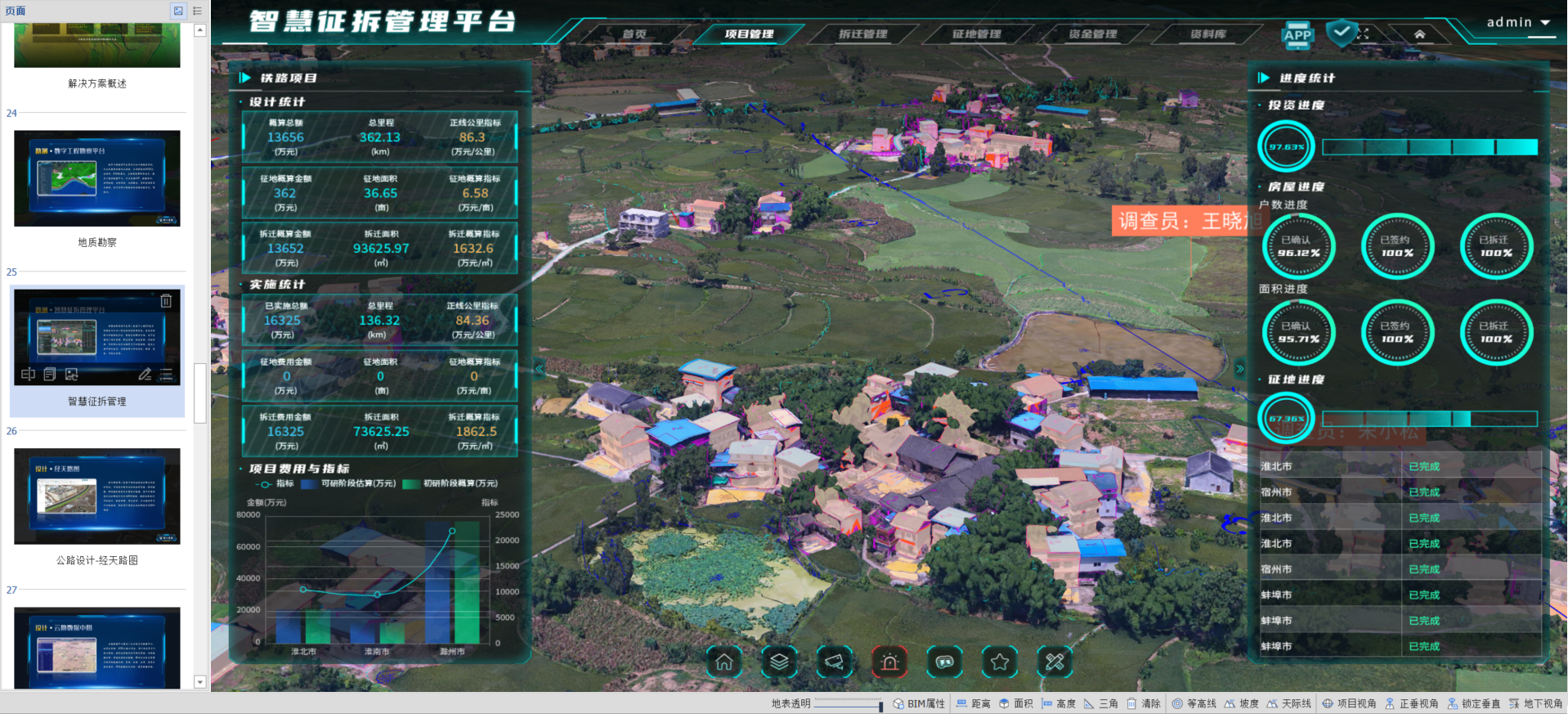The height and width of the screenshot is (714, 1568).
Task: Switch to 正垂视角 view
Action: pos(1412,703)
